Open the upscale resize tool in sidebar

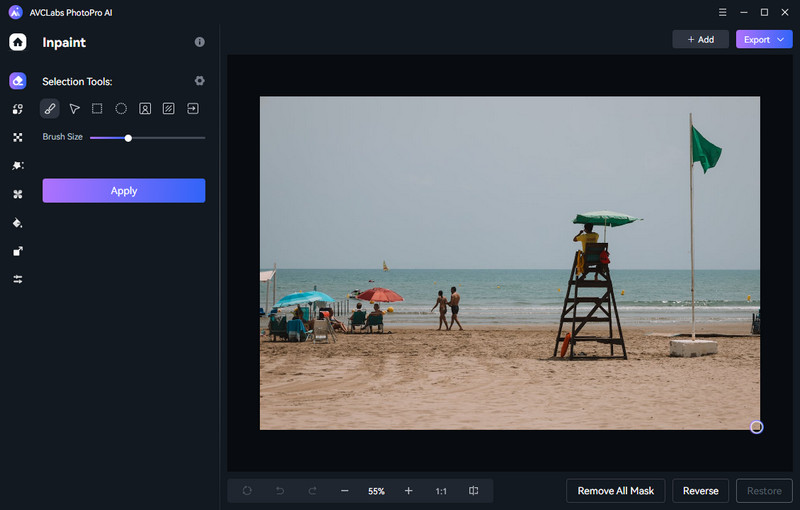[18, 251]
